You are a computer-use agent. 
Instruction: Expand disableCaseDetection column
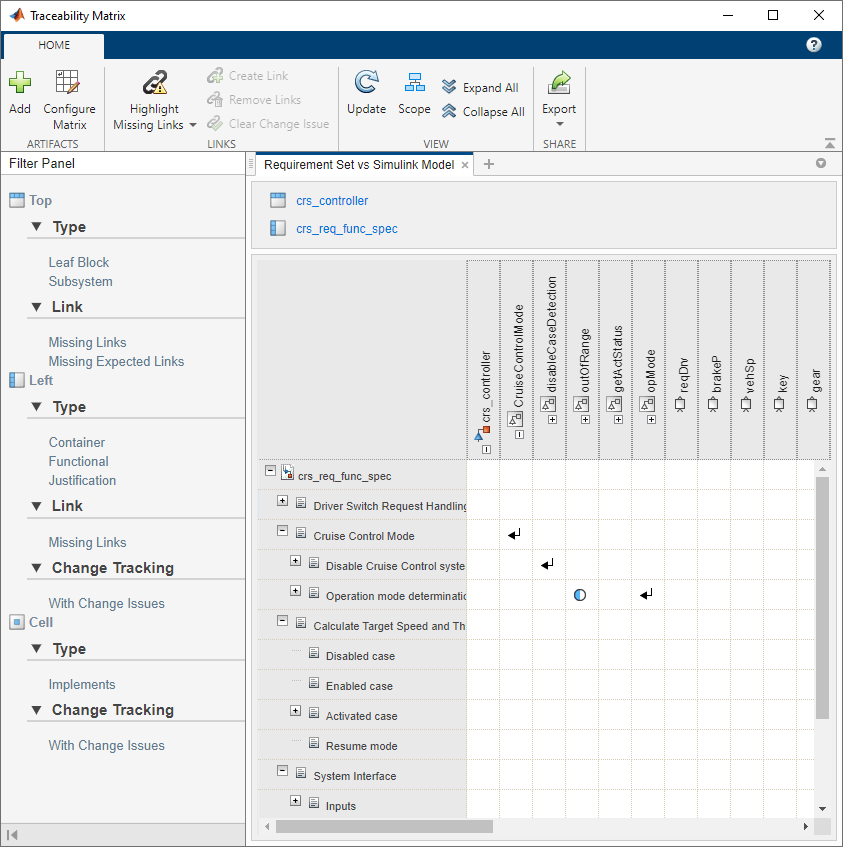552,420
